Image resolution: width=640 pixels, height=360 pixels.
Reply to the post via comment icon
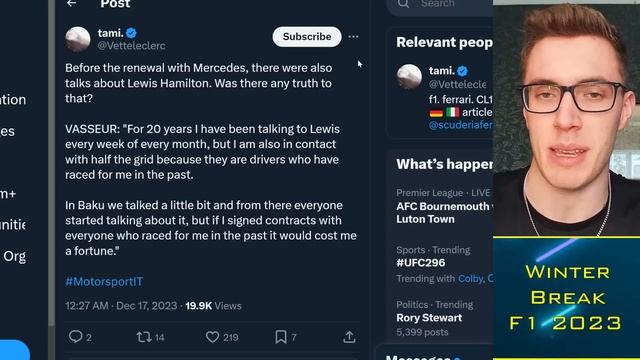(76, 337)
